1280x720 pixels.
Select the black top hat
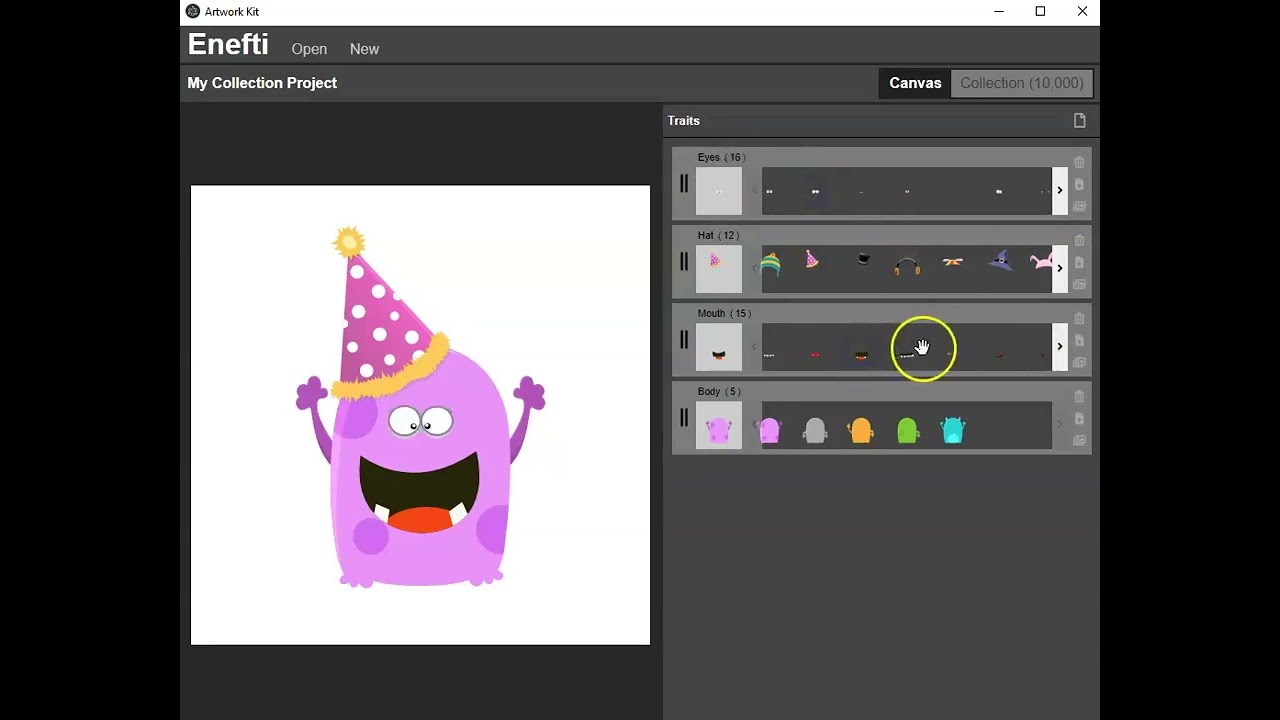[863, 260]
